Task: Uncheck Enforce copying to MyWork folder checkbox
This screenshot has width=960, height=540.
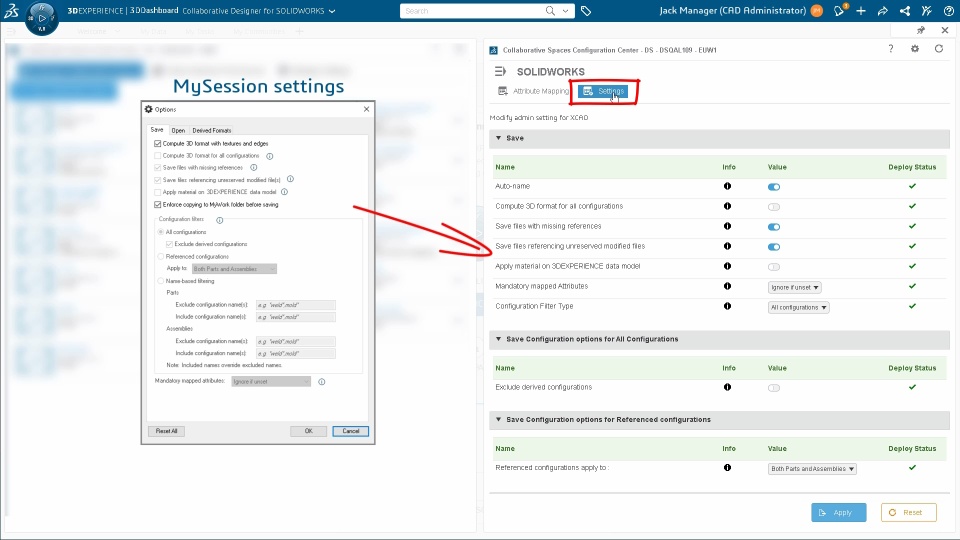Action: coord(158,204)
